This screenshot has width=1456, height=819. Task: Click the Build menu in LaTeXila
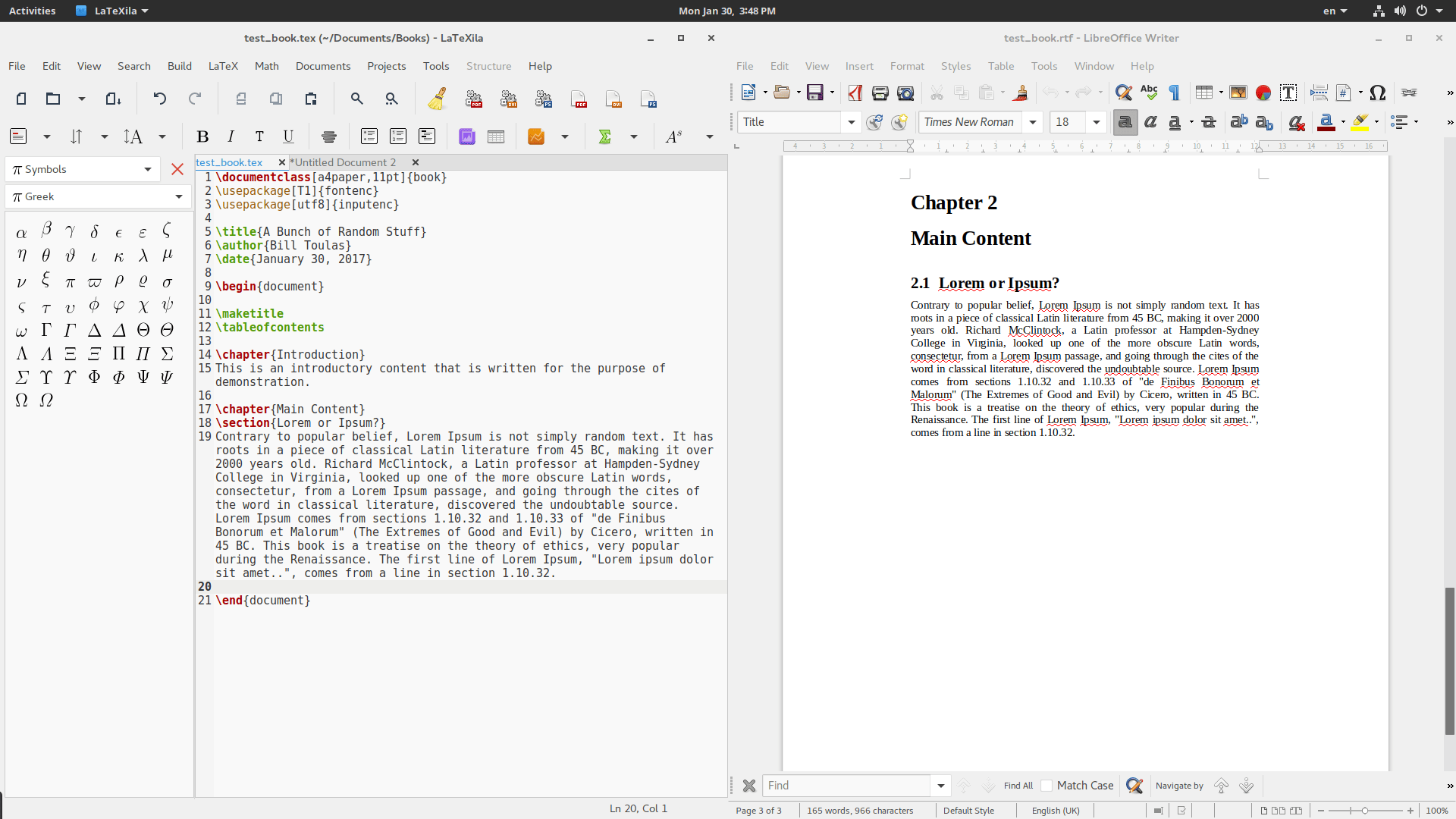[178, 66]
